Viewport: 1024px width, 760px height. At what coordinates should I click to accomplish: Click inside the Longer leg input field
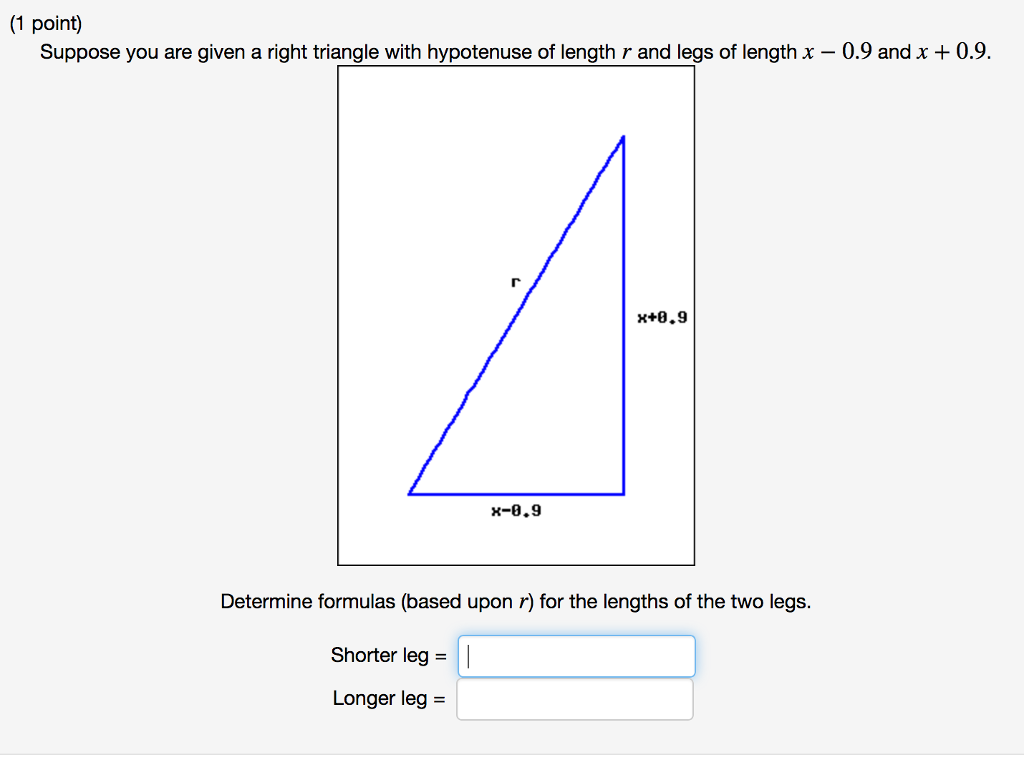click(x=575, y=699)
